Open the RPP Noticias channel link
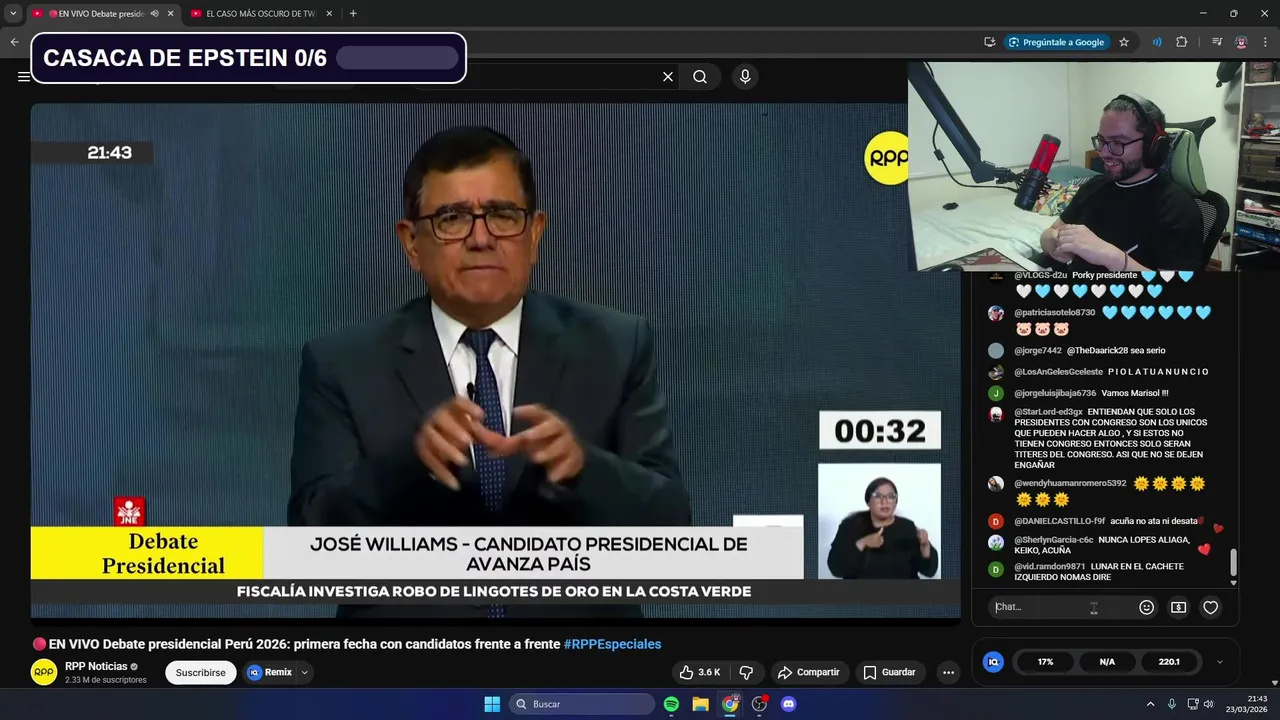This screenshot has height=720, width=1280. coord(96,666)
